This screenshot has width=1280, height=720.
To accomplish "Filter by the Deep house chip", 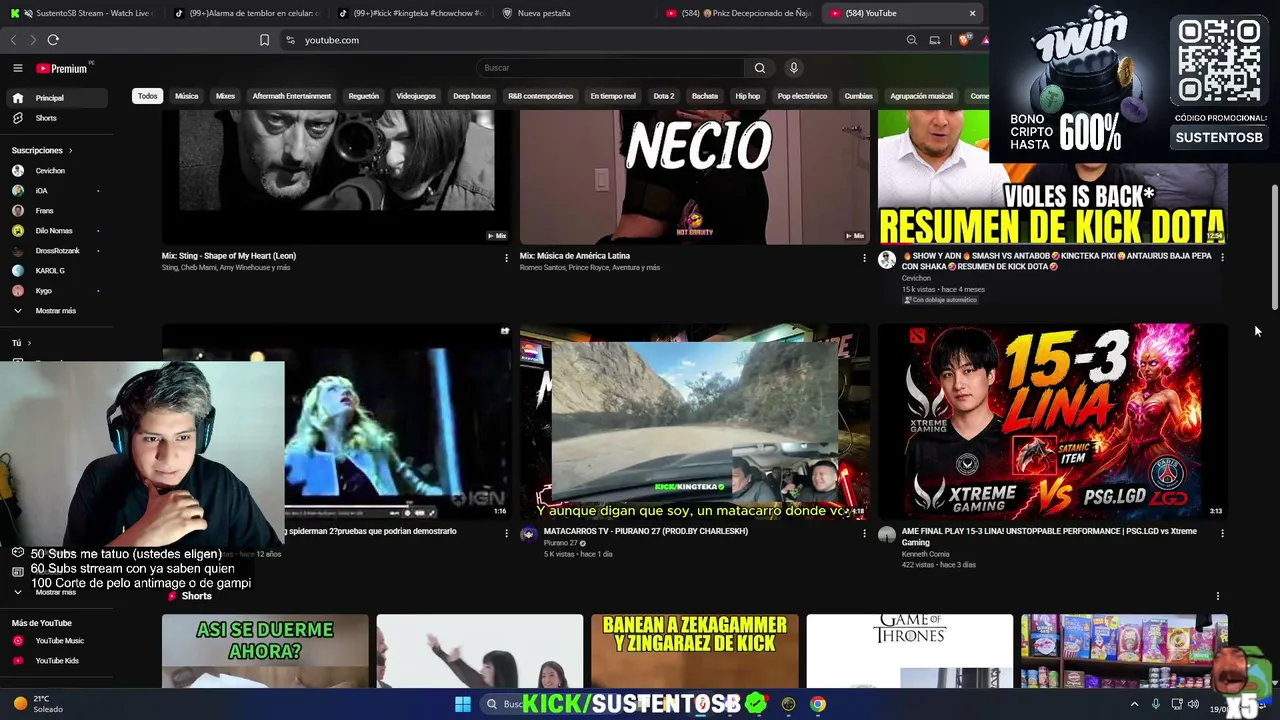I will pyautogui.click(x=472, y=96).
